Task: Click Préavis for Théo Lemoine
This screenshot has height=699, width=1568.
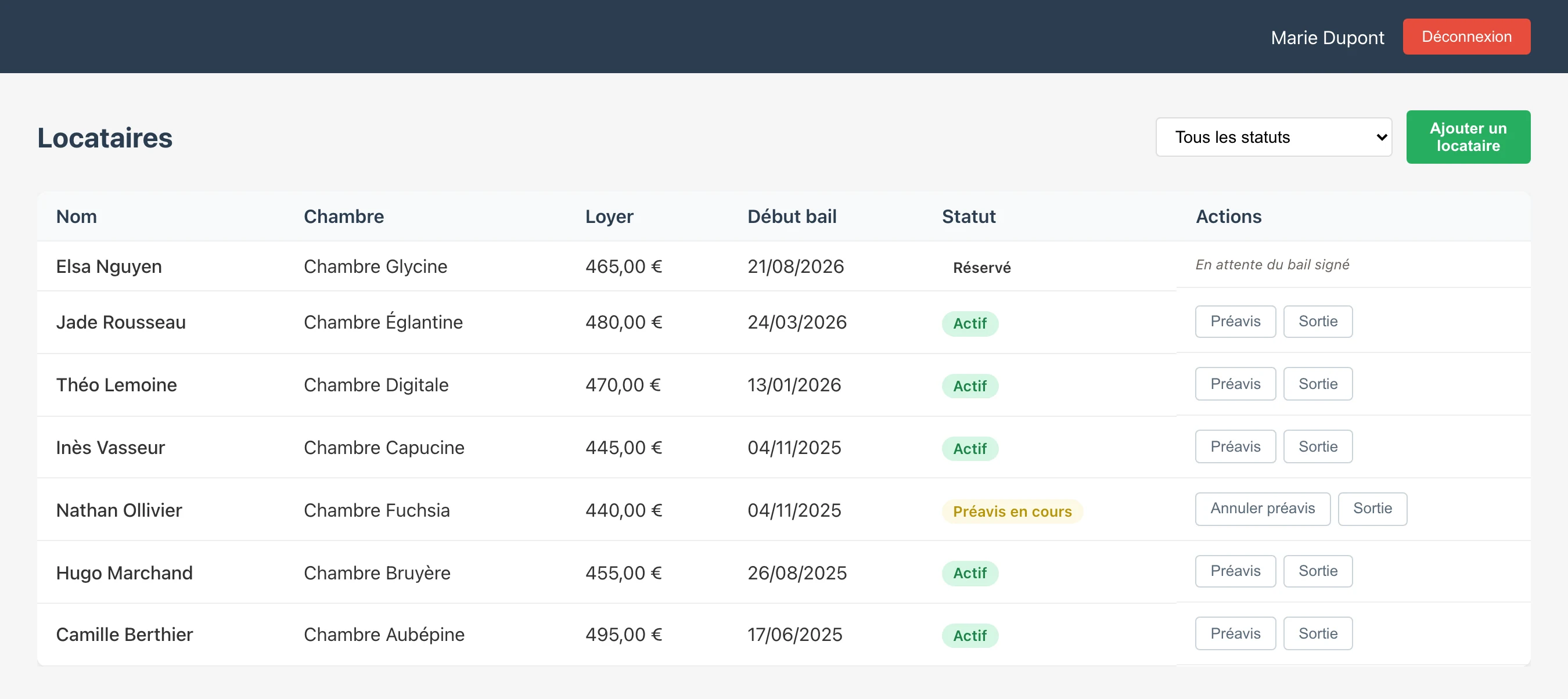Action: click(1235, 384)
